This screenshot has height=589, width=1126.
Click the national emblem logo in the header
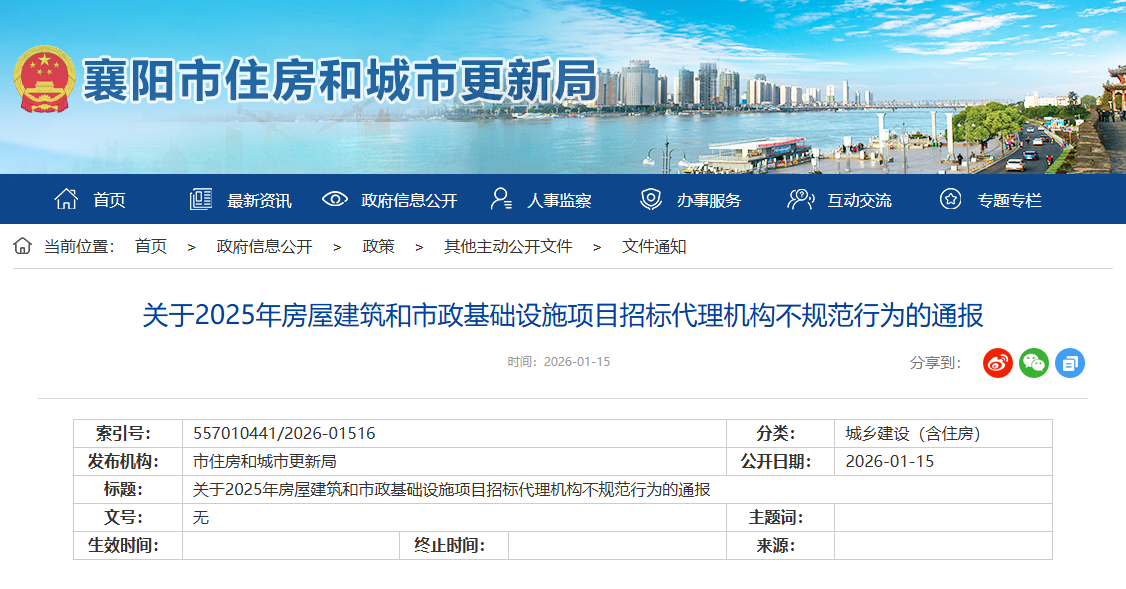pyautogui.click(x=44, y=79)
